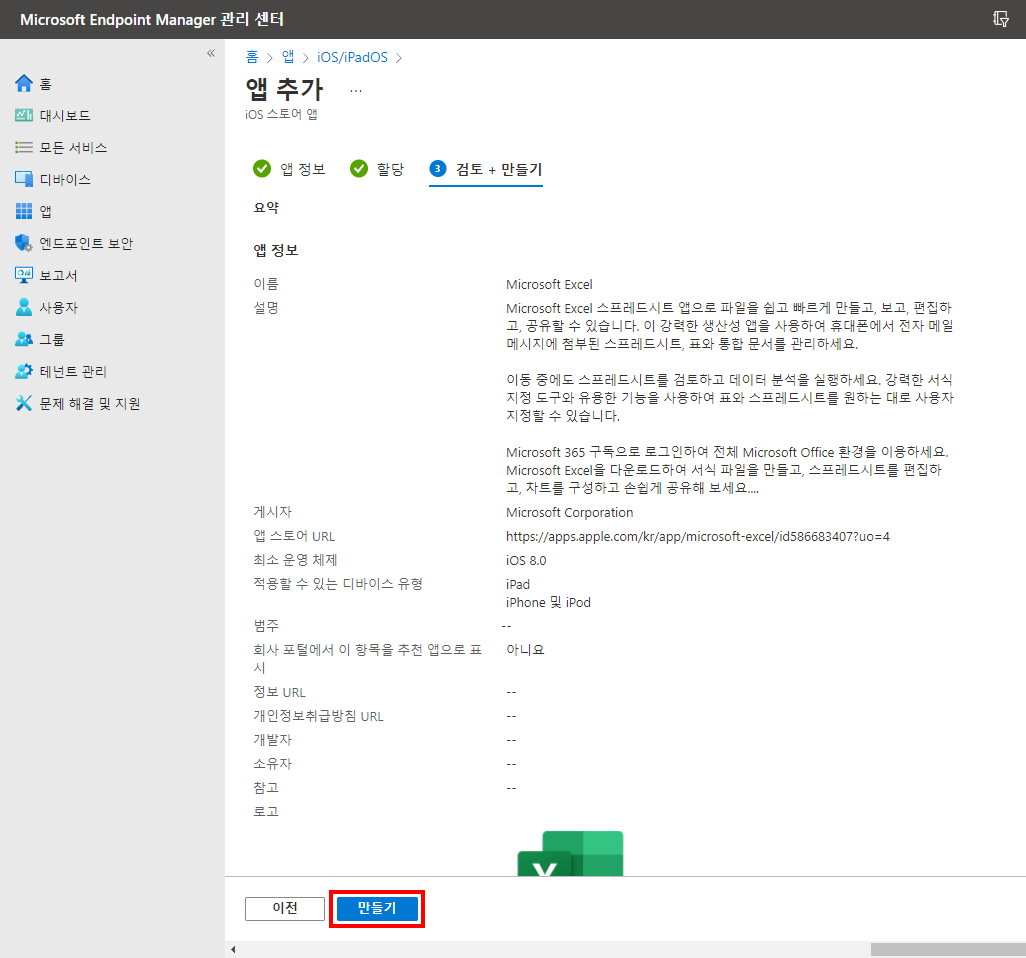Viewport: 1026px width, 958px height.
Task: Click the 만들기 button
Action: click(378, 908)
